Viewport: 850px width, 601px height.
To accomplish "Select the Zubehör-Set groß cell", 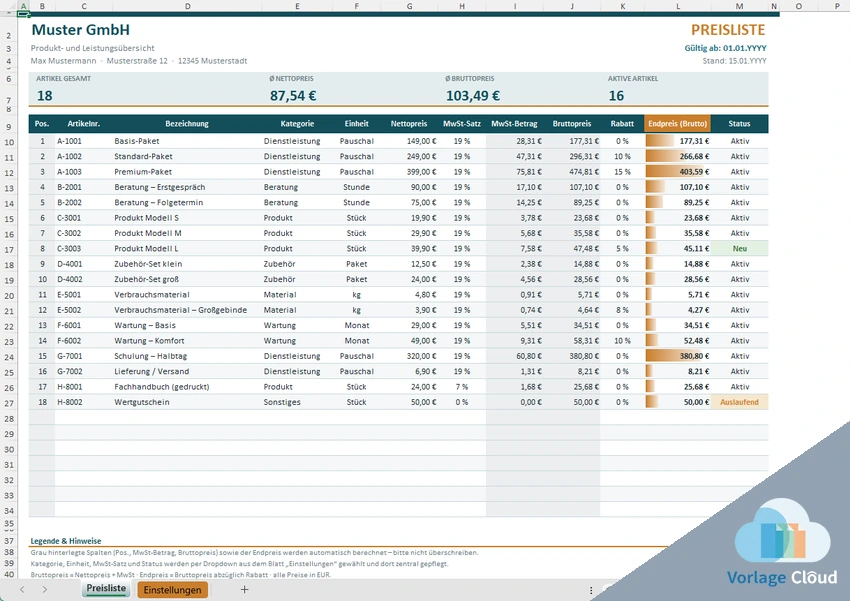I will tap(187, 279).
